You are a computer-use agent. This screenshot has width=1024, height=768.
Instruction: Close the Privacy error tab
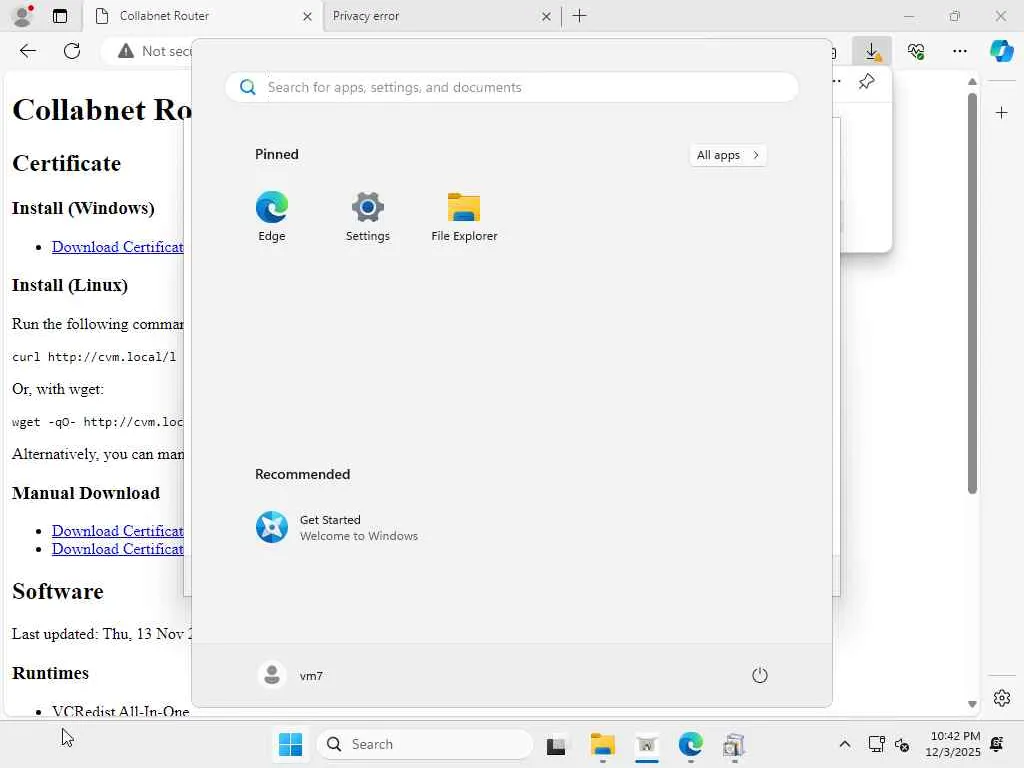[x=546, y=16]
